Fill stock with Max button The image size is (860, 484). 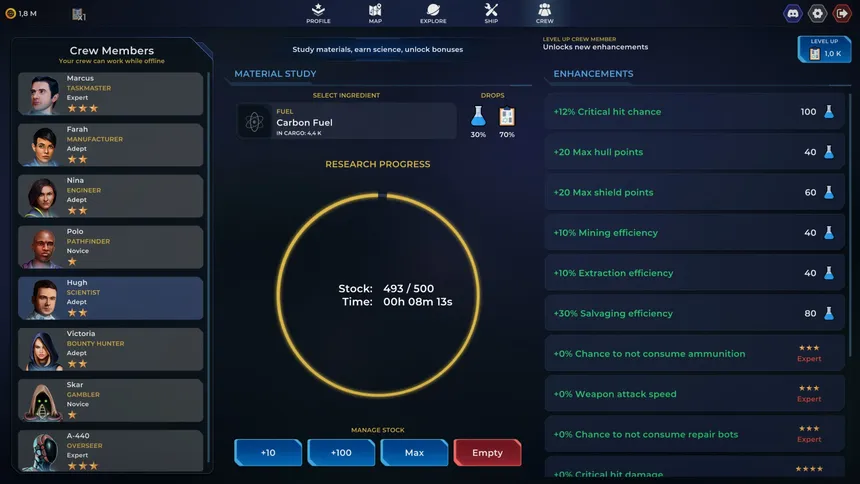pos(414,452)
